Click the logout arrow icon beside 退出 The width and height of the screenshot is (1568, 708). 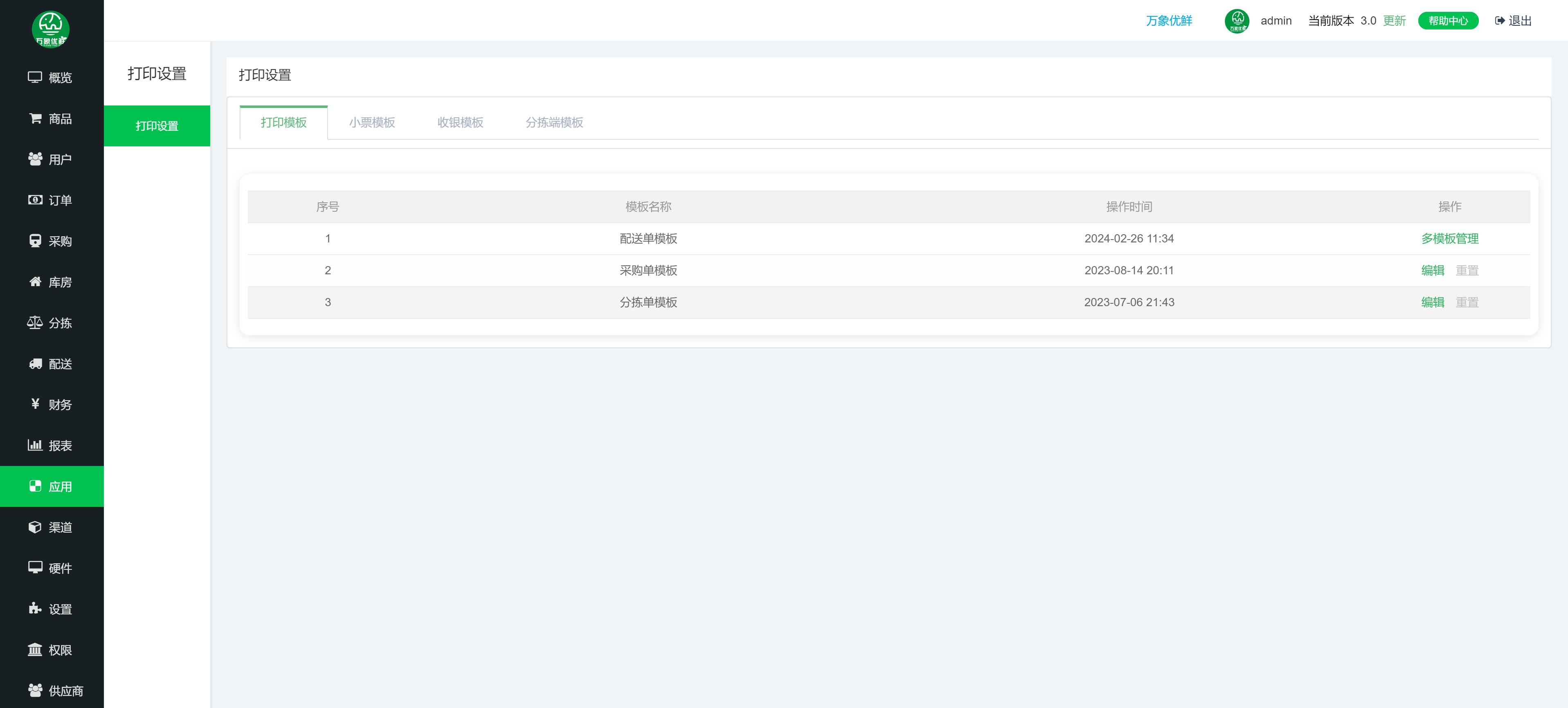tap(1500, 21)
